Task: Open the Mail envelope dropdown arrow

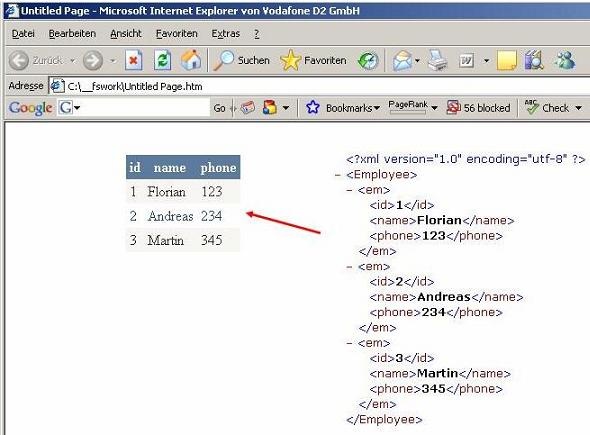Action: pos(417,61)
